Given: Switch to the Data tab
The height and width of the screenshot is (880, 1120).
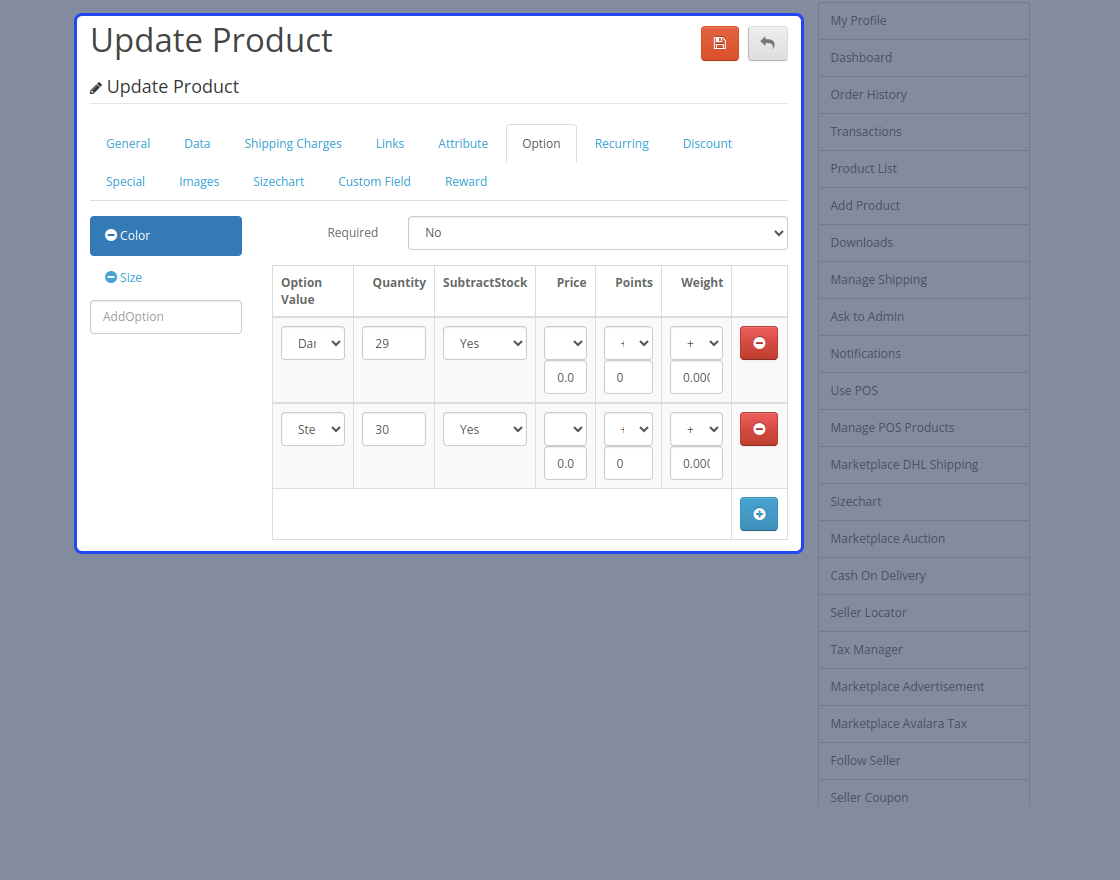Looking at the screenshot, I should click(197, 144).
